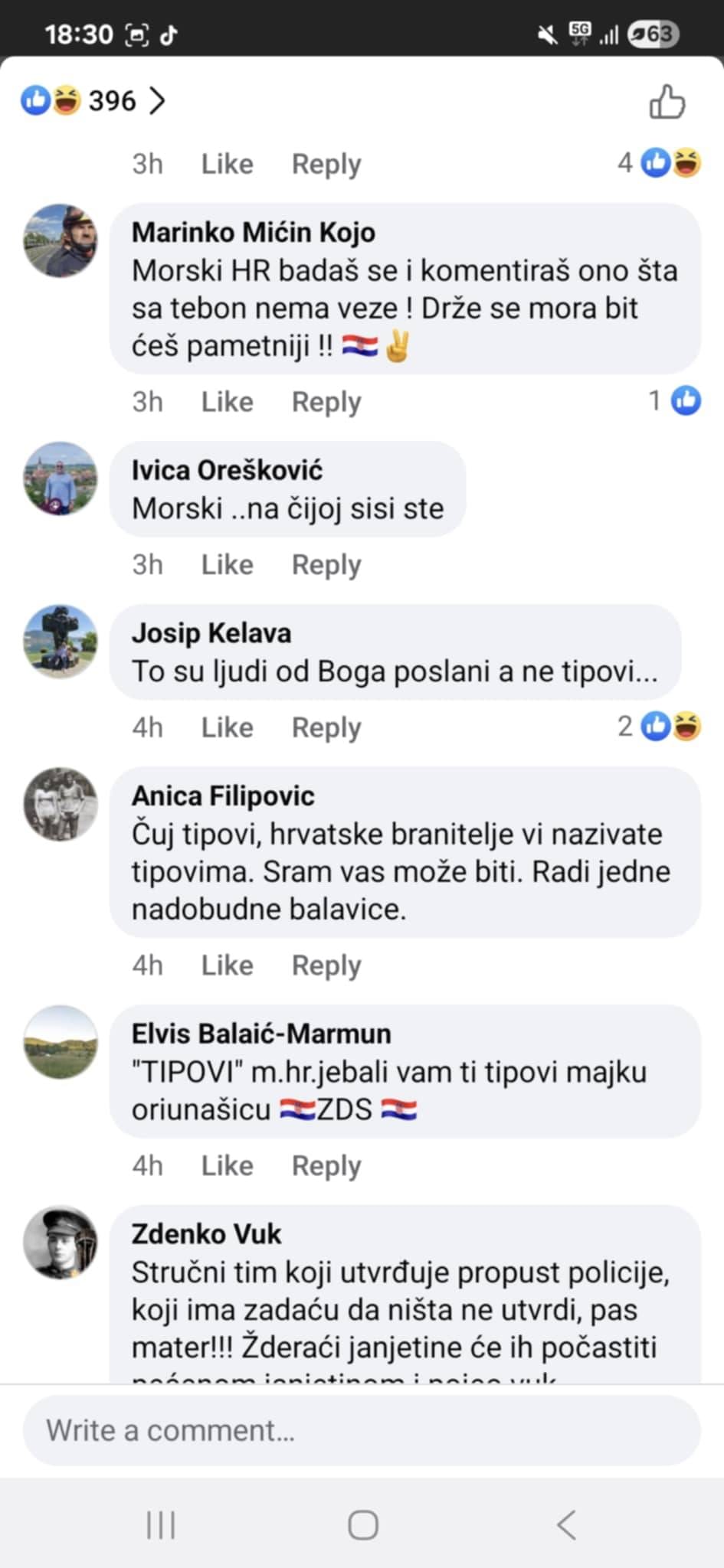
Task: Reply to Anica Filipovic's comment
Action: (x=326, y=965)
